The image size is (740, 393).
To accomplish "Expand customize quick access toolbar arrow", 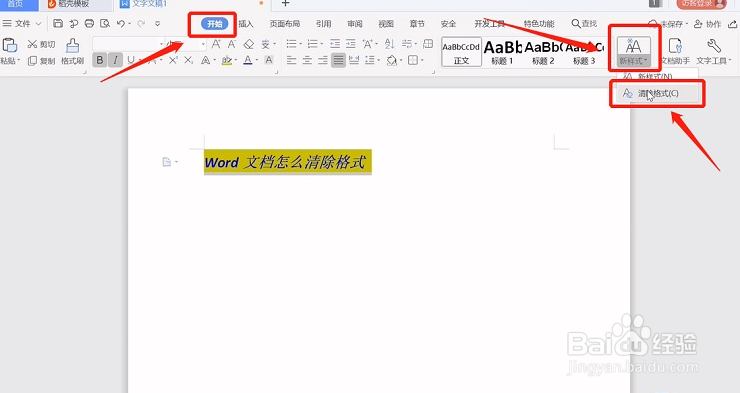I will pos(158,23).
